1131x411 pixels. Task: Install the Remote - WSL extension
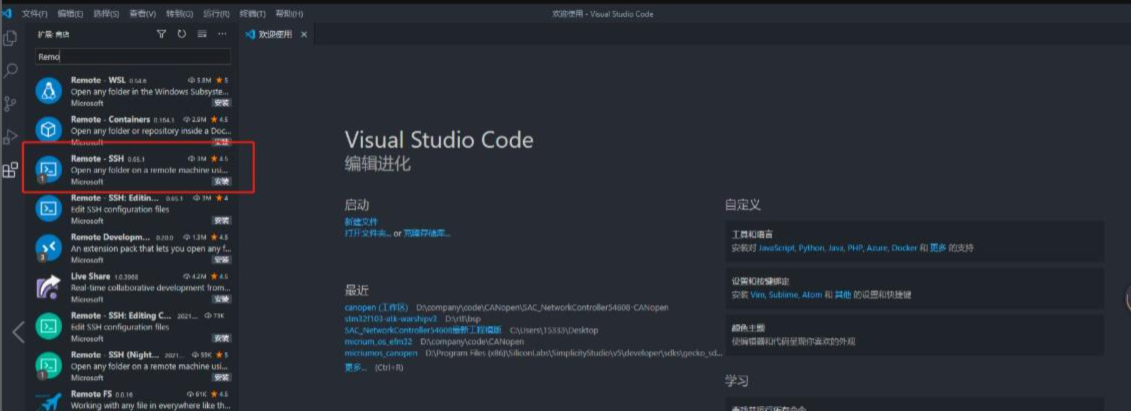click(x=221, y=103)
